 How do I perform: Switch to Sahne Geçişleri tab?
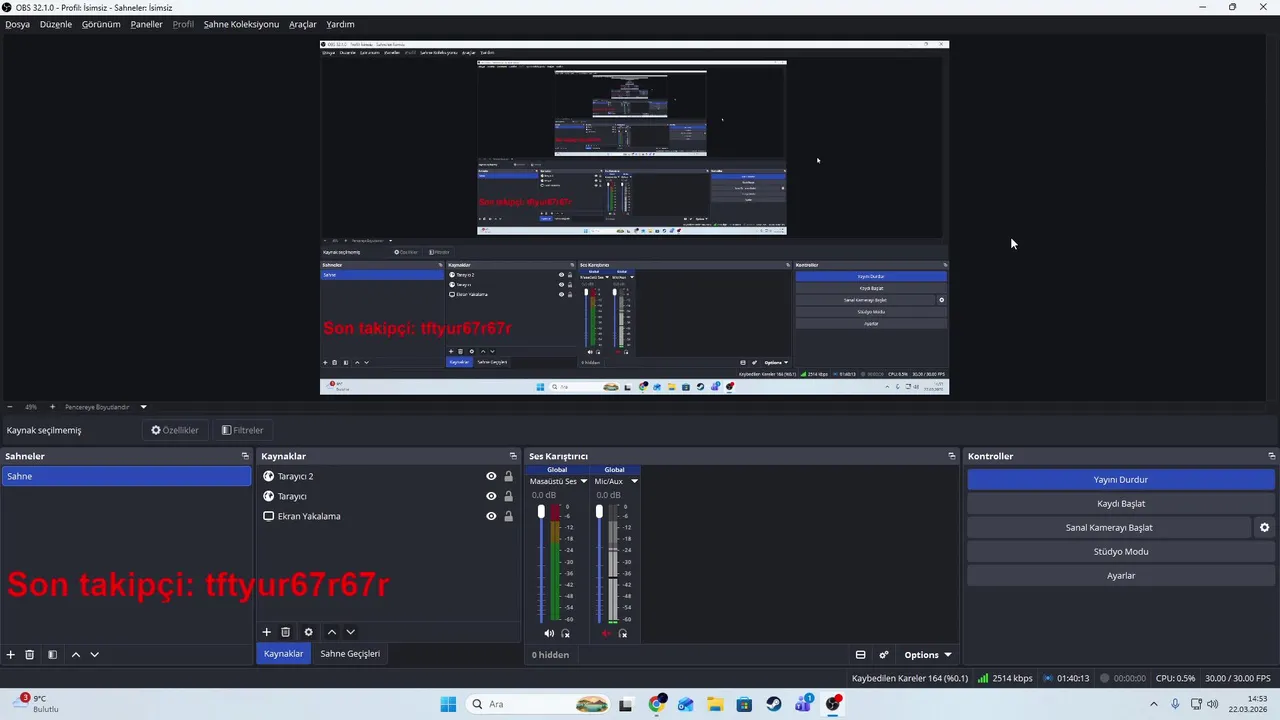[350, 653]
